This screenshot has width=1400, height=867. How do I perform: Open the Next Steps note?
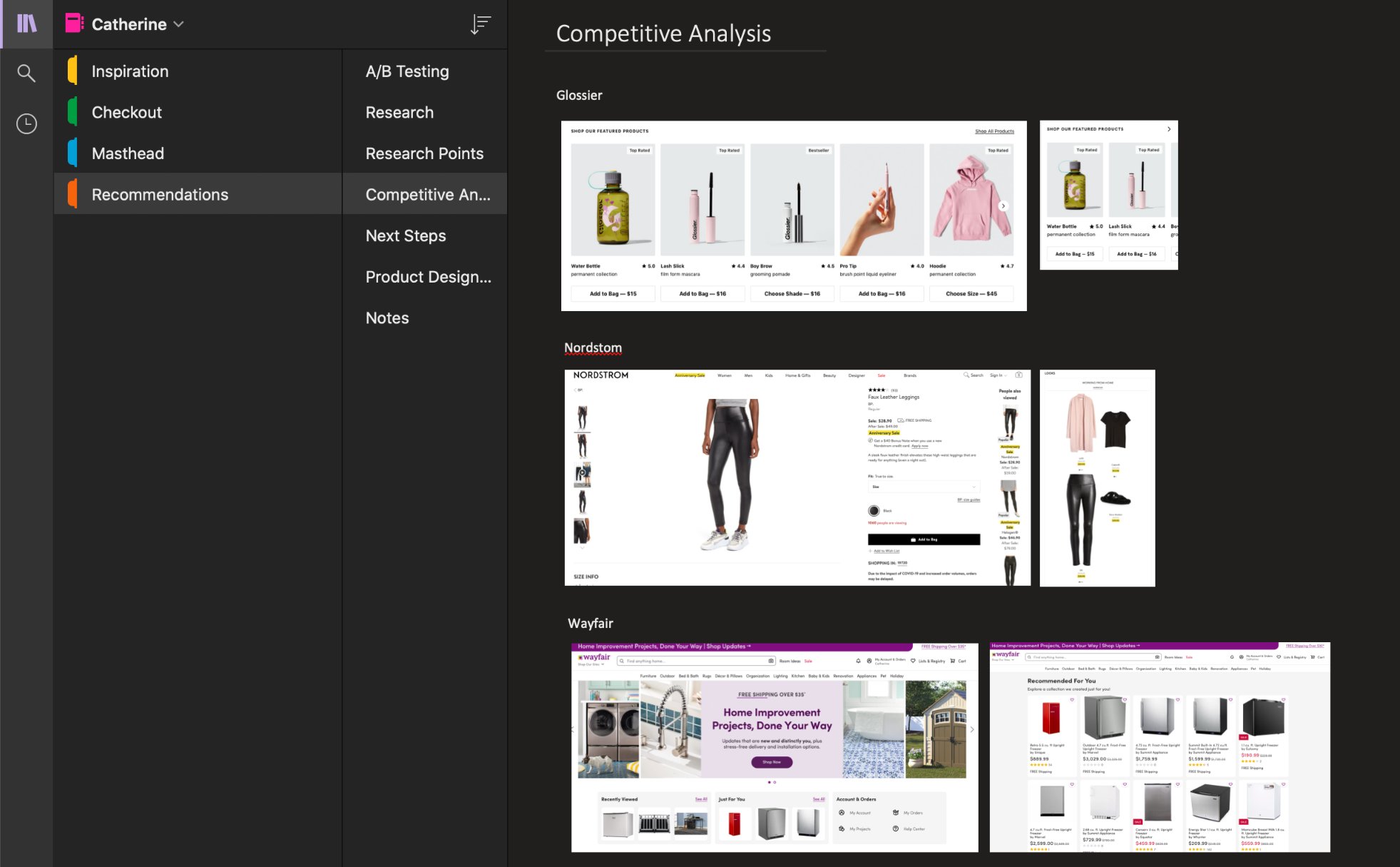pyautogui.click(x=405, y=235)
